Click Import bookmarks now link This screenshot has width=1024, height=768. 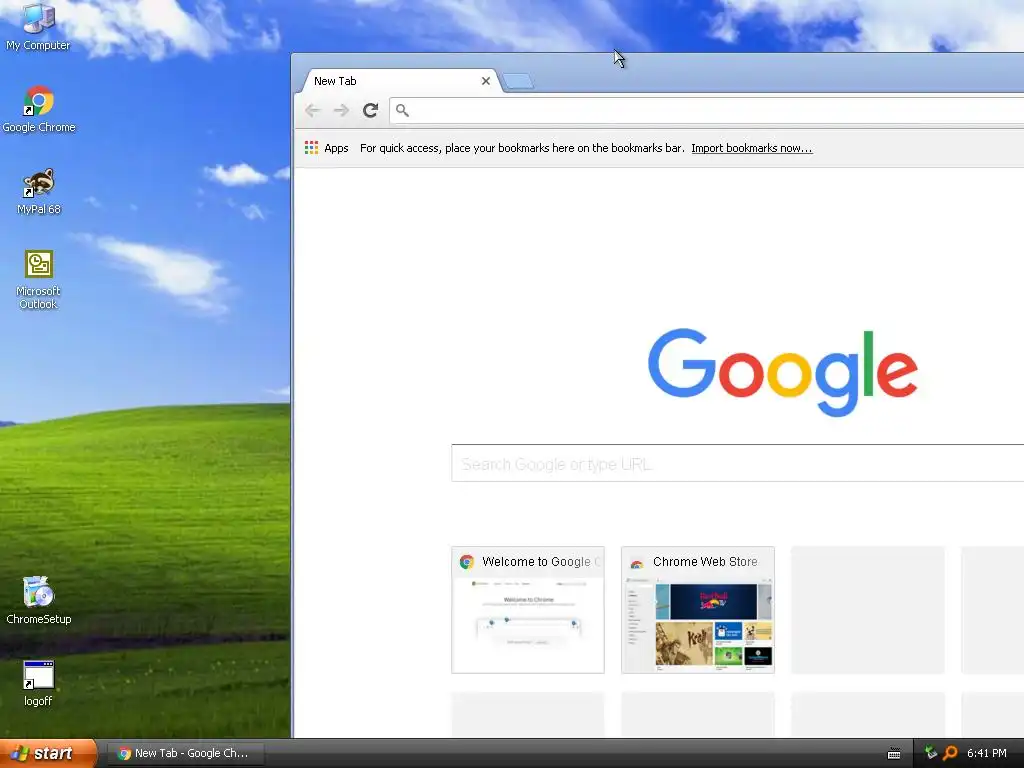pos(752,148)
